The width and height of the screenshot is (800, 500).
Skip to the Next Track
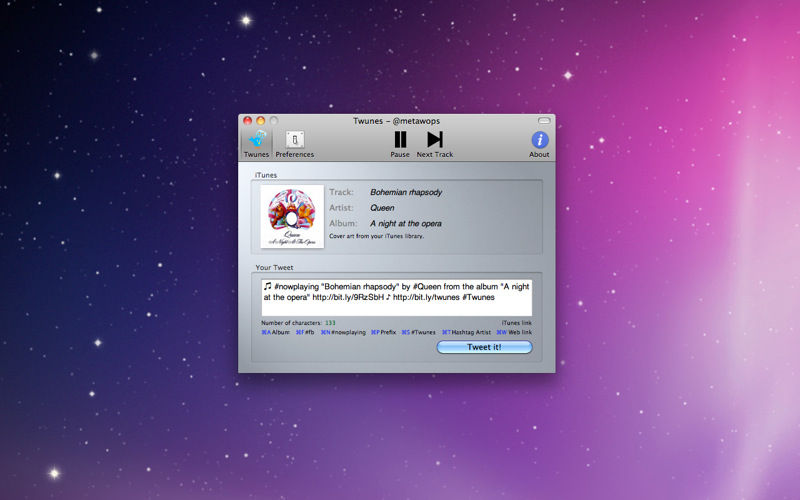pos(435,144)
